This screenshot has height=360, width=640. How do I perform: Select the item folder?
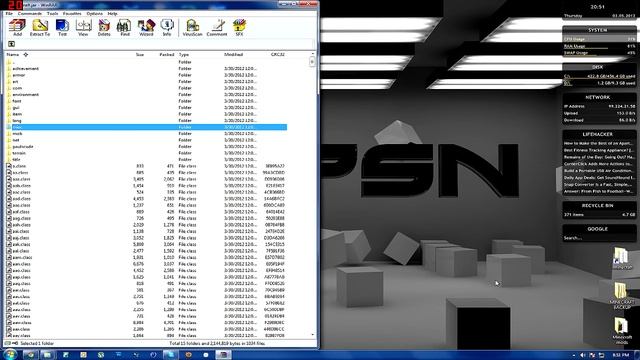(x=146, y=114)
